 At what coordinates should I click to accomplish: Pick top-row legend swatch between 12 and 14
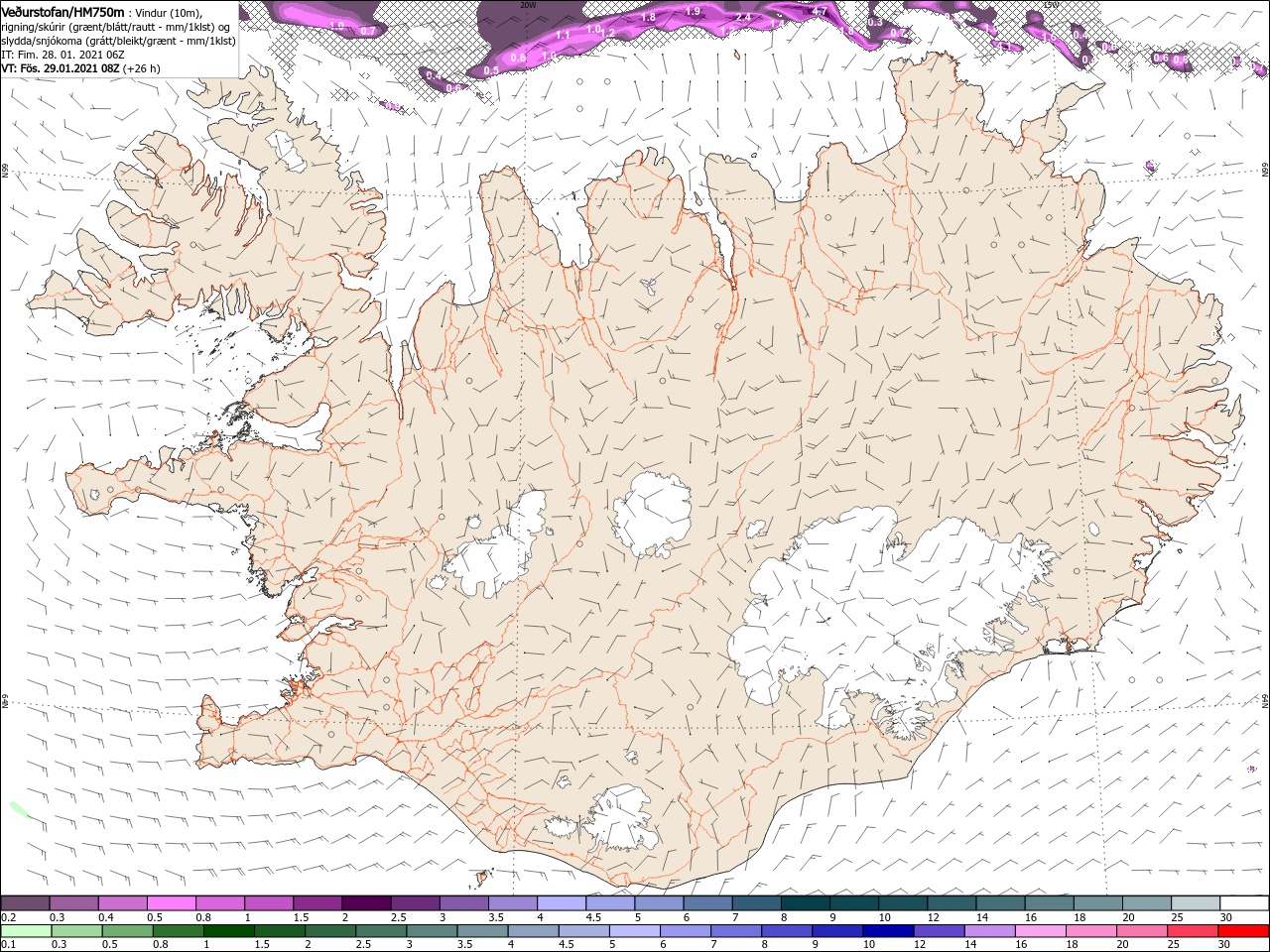click(x=952, y=902)
